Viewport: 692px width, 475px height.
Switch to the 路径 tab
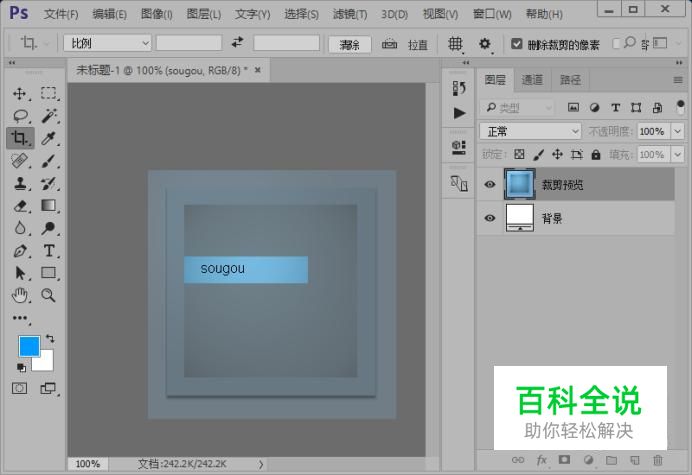point(570,80)
